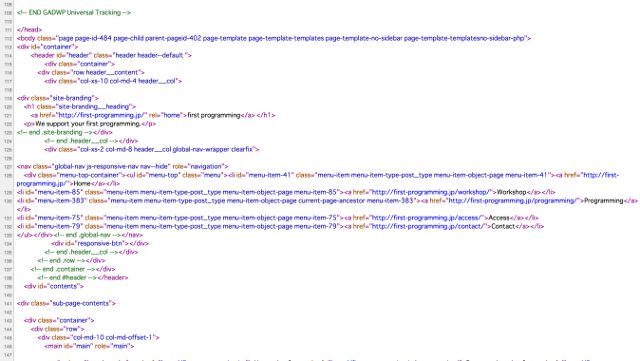Image resolution: width=640 pixels, height=361 pixels.
Task: Open the first-programming.jp/access/ URL link
Action: pos(427,218)
